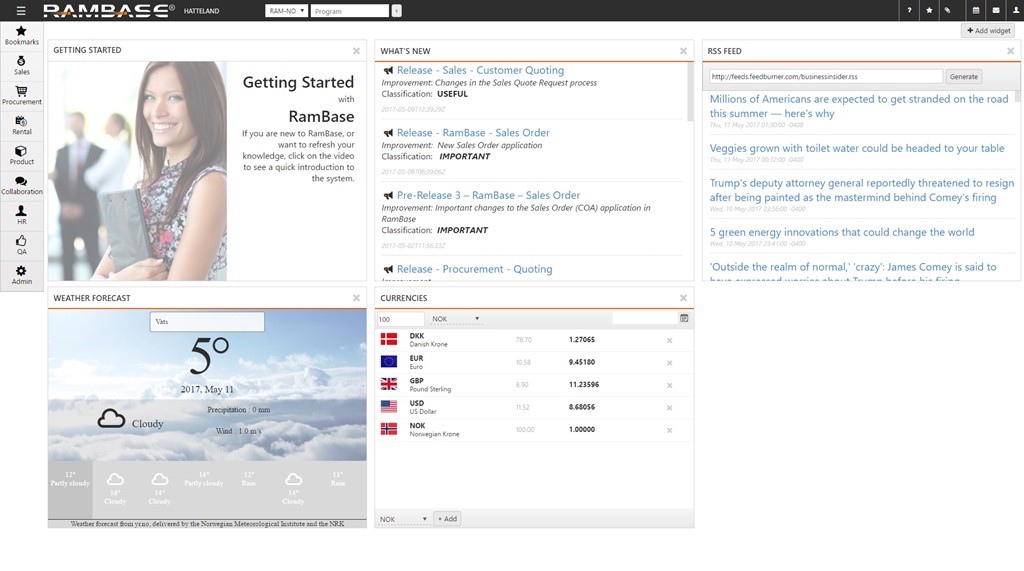Click the + Add currency button

click(x=447, y=519)
